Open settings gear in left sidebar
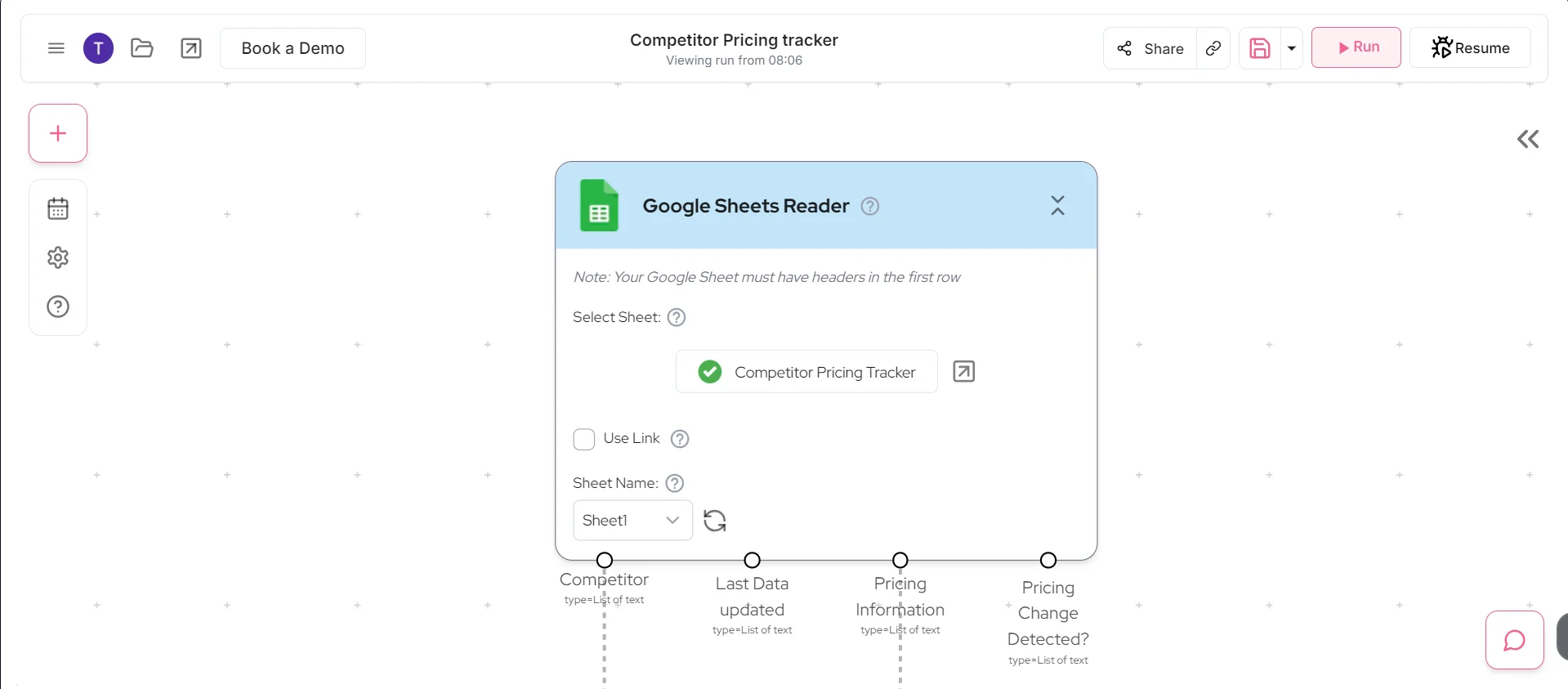Screen dimensions: 1568x689 (x=58, y=257)
